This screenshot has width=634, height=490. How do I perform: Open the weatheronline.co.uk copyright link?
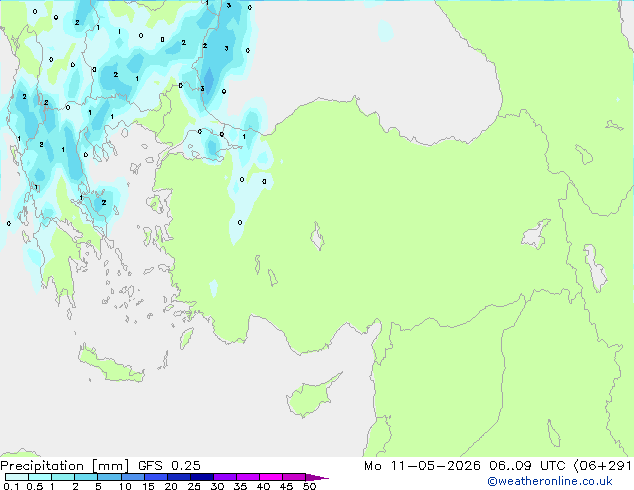pos(549,481)
